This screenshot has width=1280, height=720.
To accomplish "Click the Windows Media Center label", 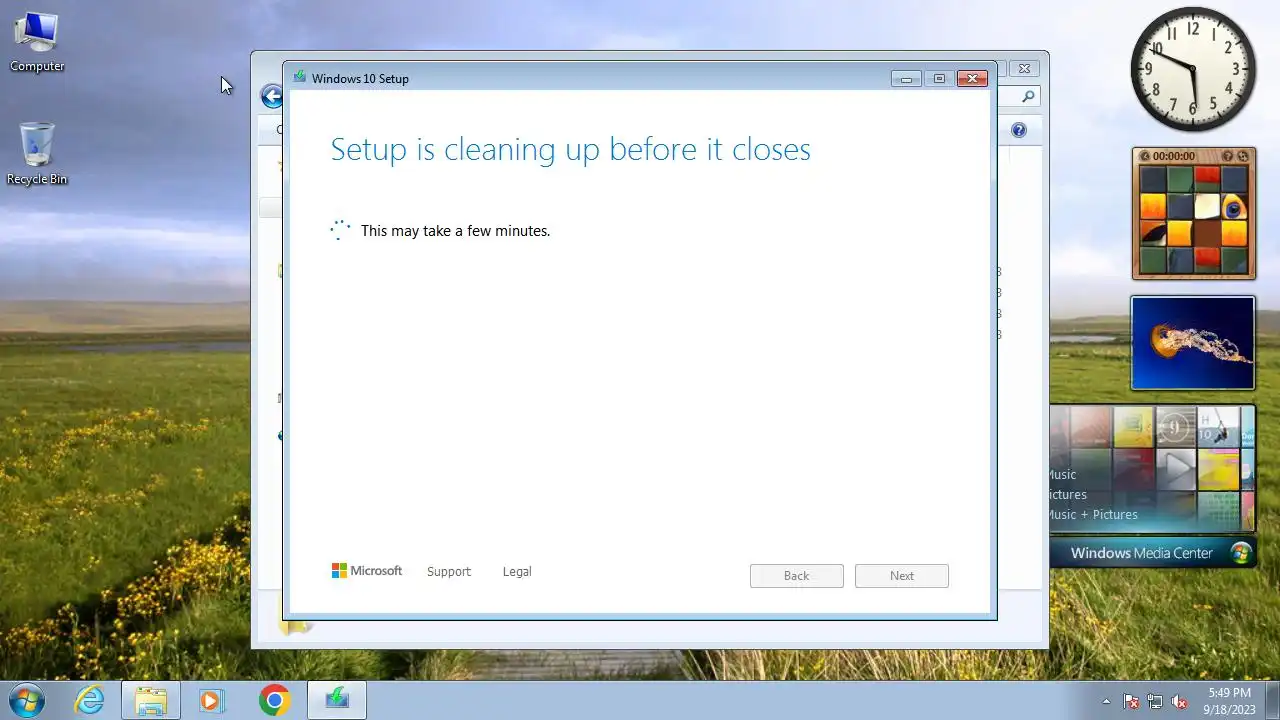I will pos(1141,553).
